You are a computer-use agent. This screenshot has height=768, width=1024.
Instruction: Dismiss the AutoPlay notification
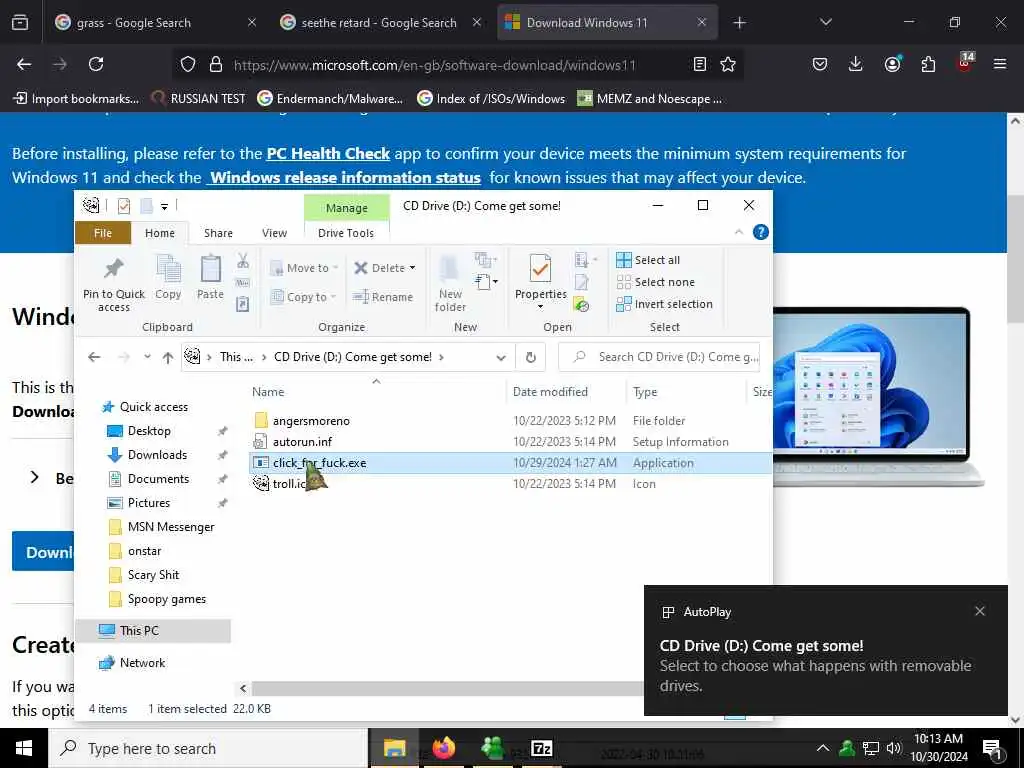coord(980,611)
